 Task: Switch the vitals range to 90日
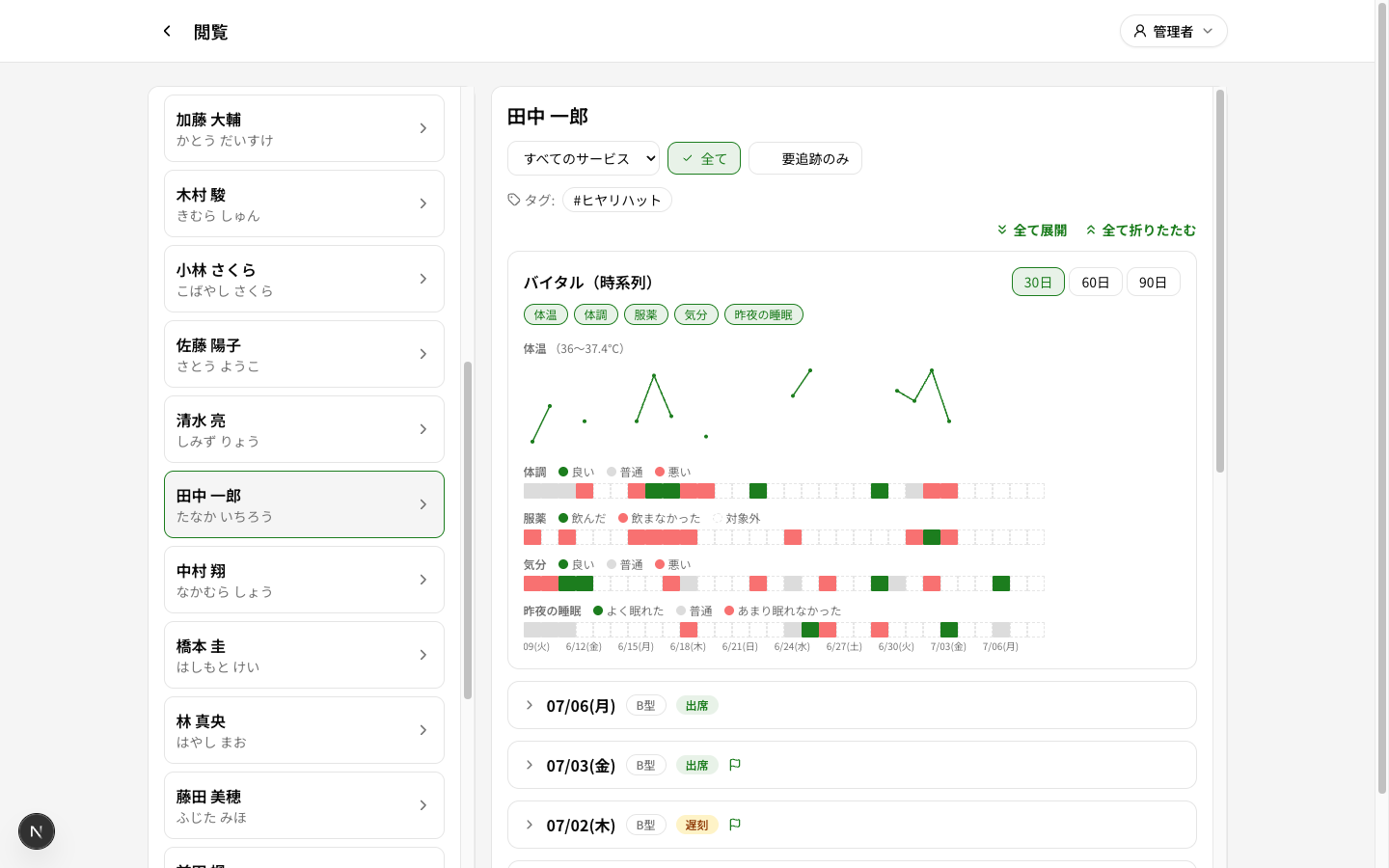point(1154,282)
